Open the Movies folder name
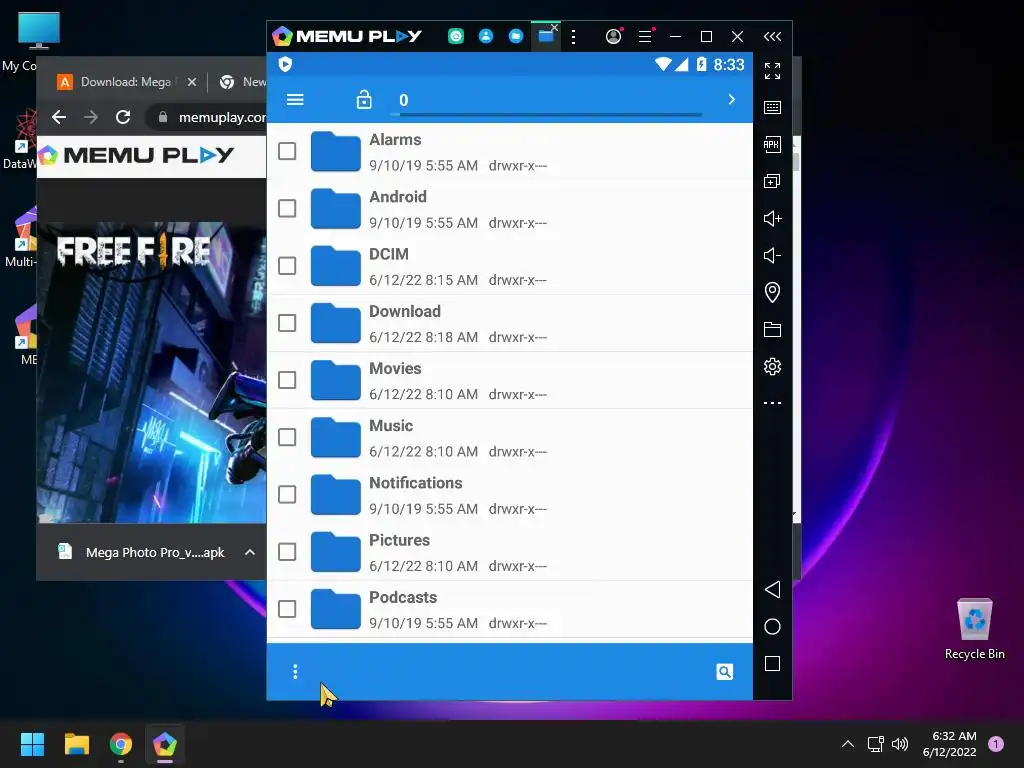The height and width of the screenshot is (768, 1024). (x=395, y=368)
